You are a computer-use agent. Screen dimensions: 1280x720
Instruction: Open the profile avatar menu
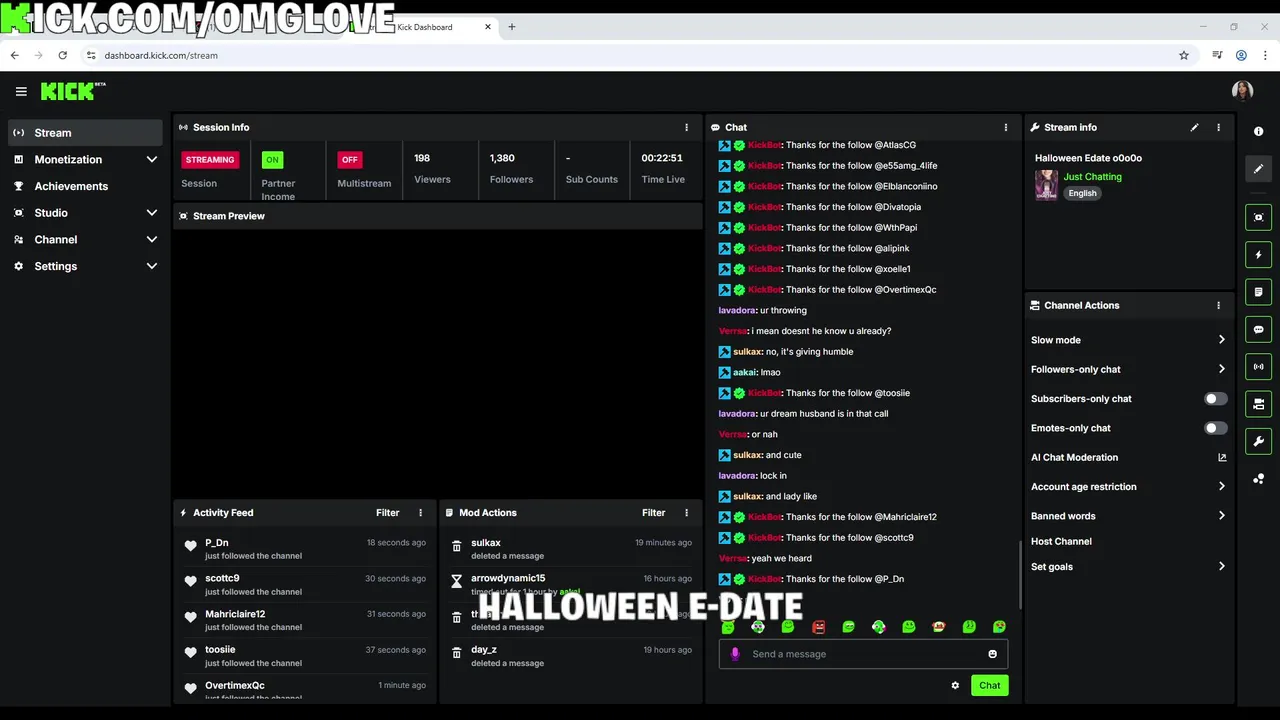pyautogui.click(x=1242, y=91)
